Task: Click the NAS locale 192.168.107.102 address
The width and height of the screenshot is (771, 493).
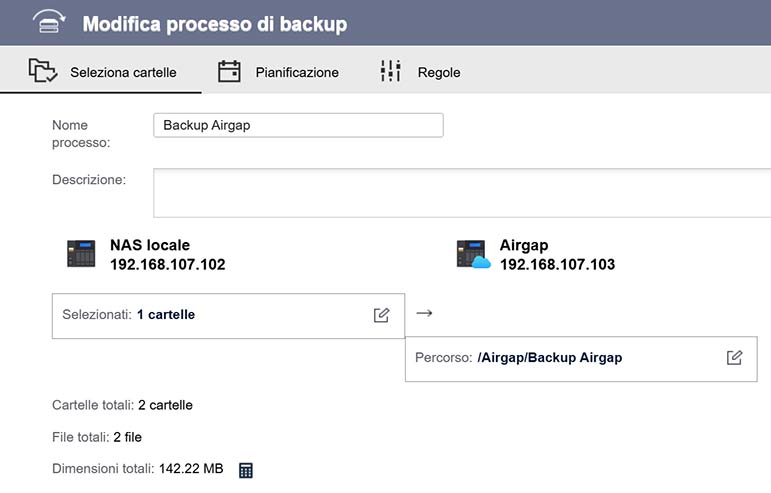Action: pyautogui.click(x=167, y=265)
